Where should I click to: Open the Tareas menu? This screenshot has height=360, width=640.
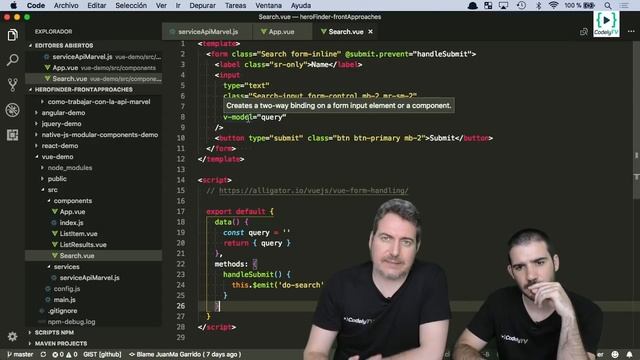[236, 5]
